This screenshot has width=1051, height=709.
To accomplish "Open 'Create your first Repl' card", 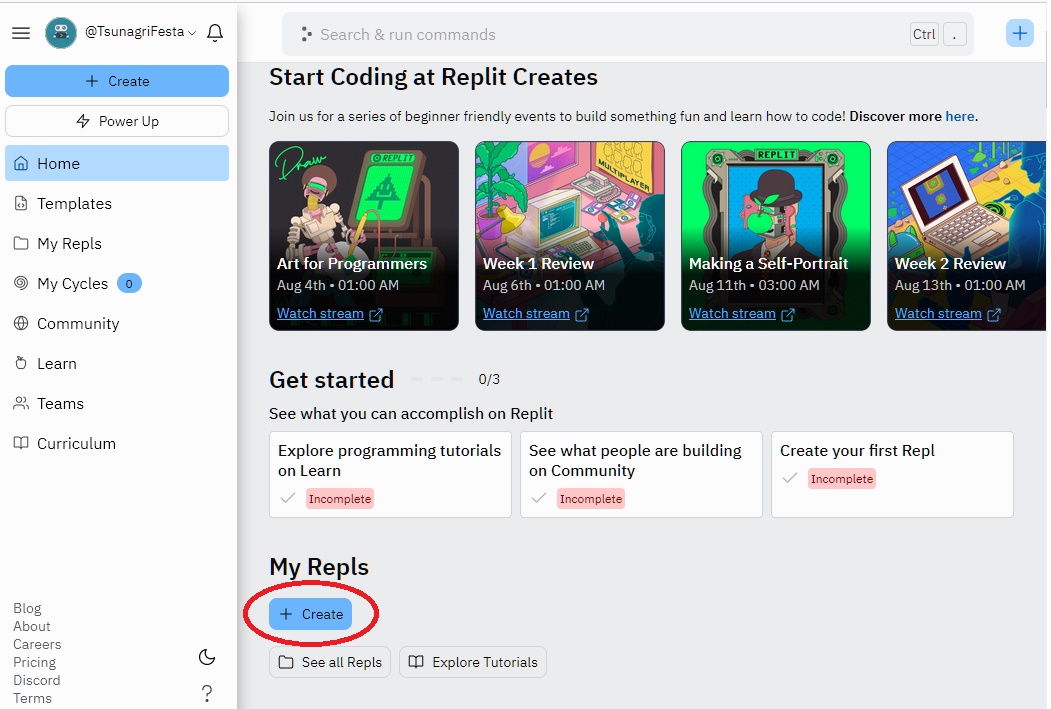I will click(892, 474).
